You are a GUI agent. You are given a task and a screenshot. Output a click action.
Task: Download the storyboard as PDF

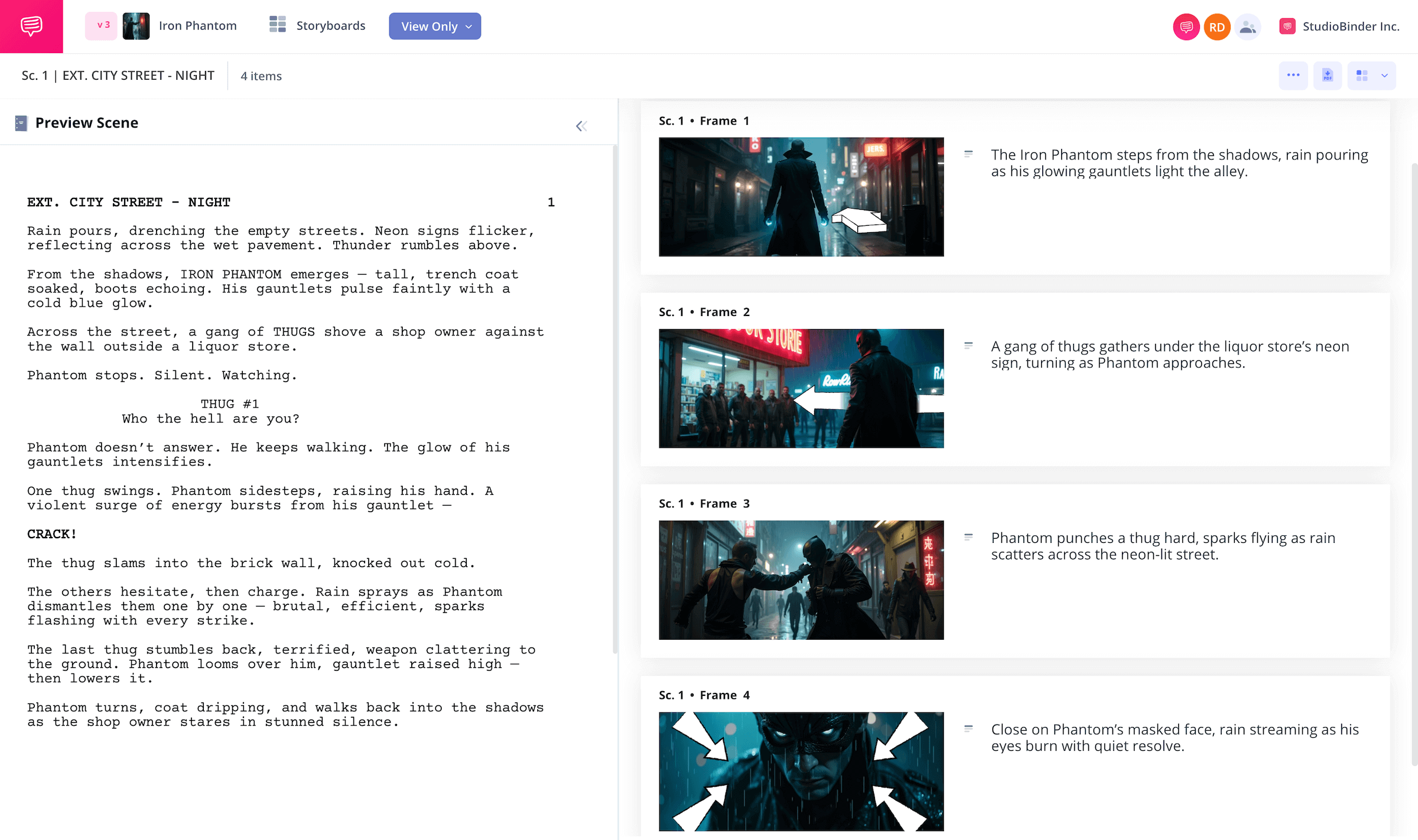point(1327,75)
